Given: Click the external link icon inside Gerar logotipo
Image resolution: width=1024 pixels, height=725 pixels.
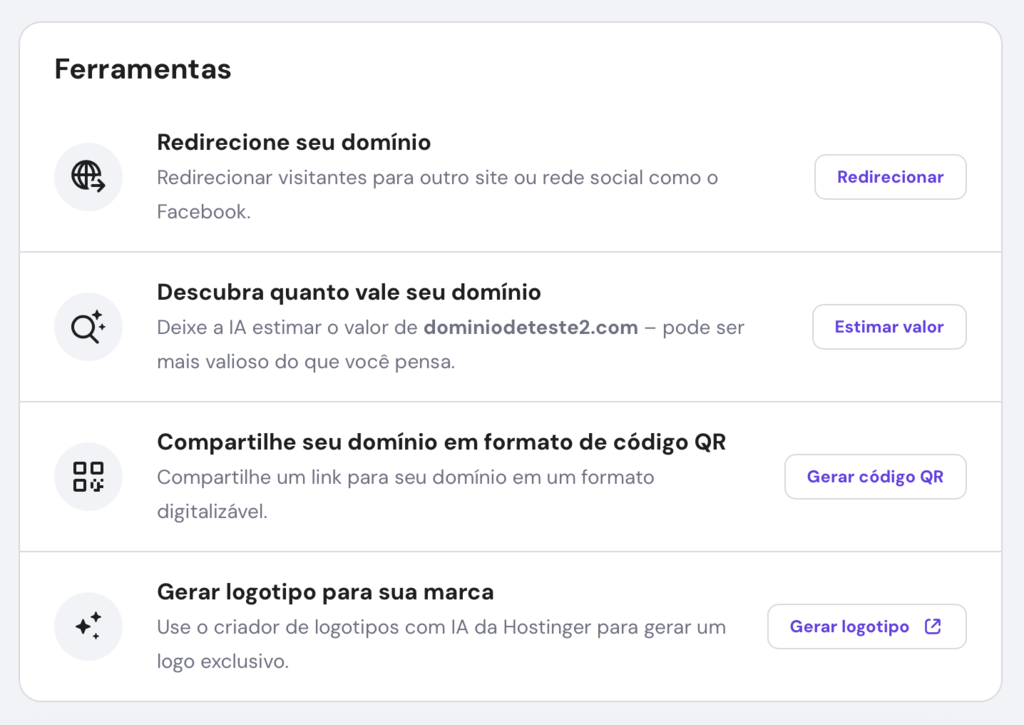Looking at the screenshot, I should (x=932, y=626).
